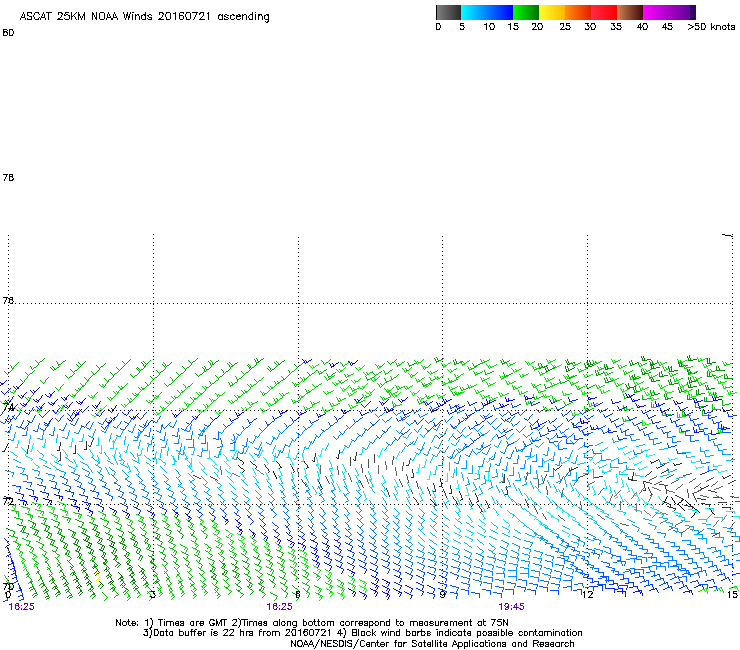Pick the orange 25-30 knots legend segment
Screen dimensions: 740x650
pyautogui.click(x=578, y=12)
